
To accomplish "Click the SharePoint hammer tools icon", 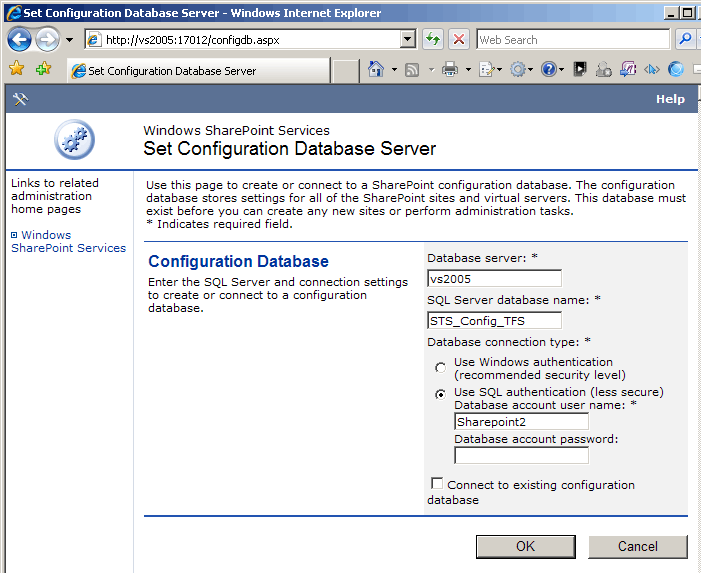I will pos(21,99).
